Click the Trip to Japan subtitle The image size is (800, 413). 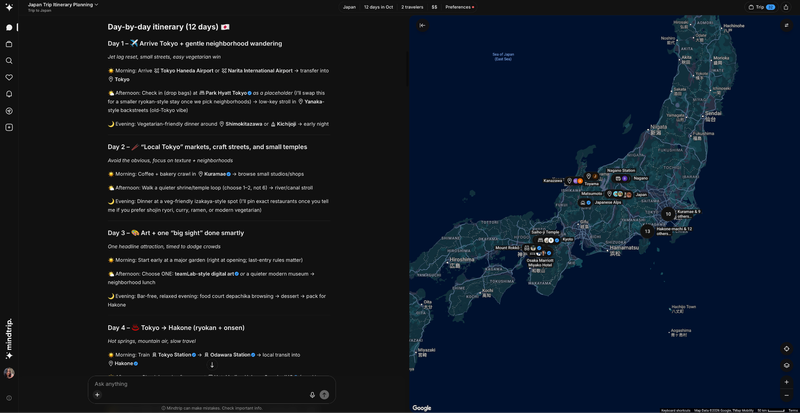pos(40,10)
